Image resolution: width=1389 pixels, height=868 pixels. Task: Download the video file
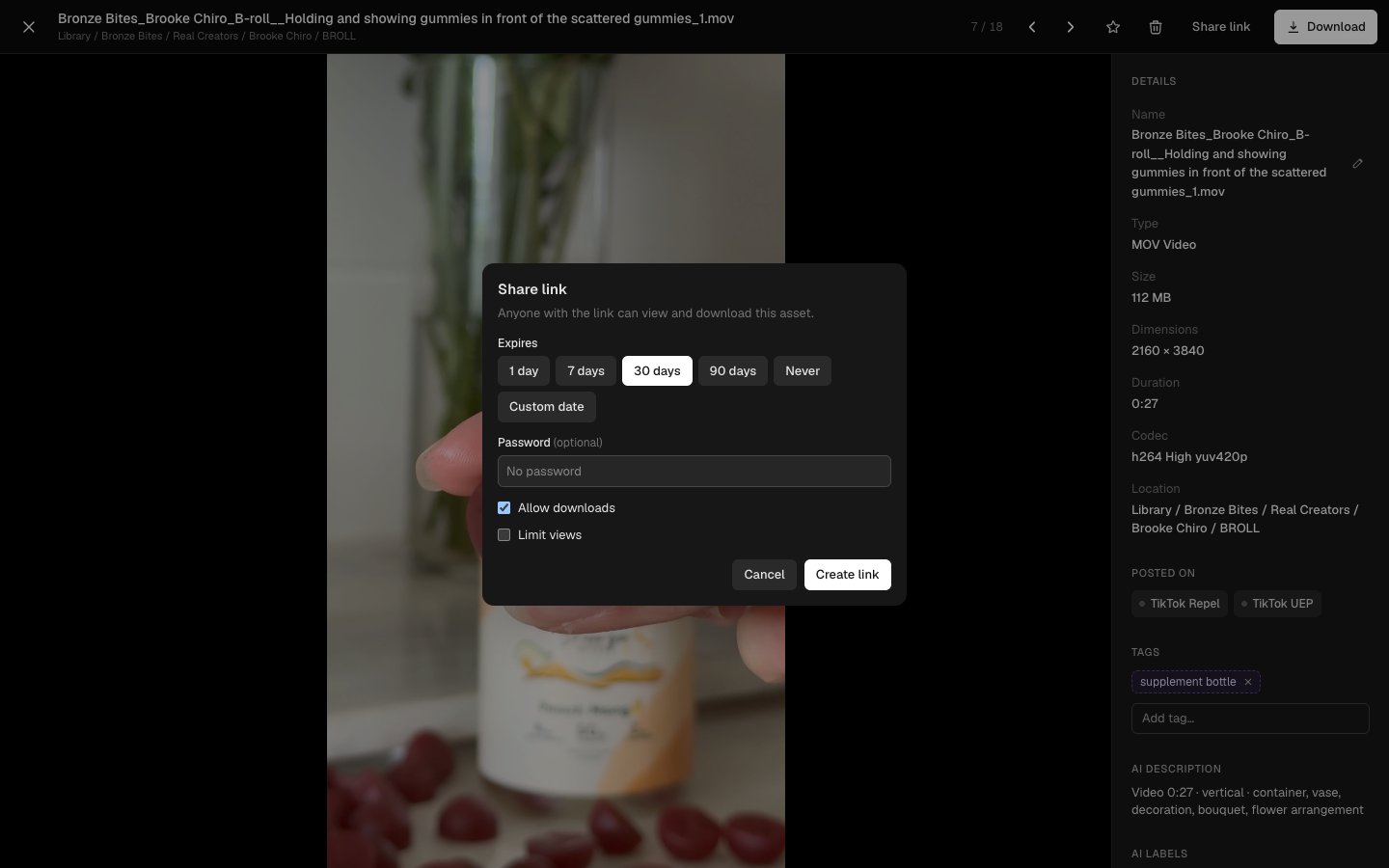click(1325, 27)
